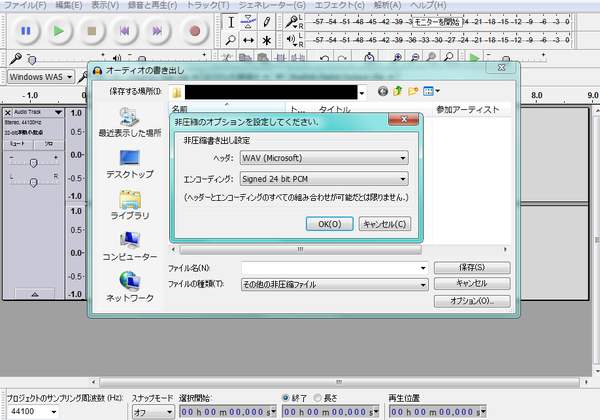The image size is (600, 420).
Task: Click the Undo arrow icon
Action: (x=325, y=58)
